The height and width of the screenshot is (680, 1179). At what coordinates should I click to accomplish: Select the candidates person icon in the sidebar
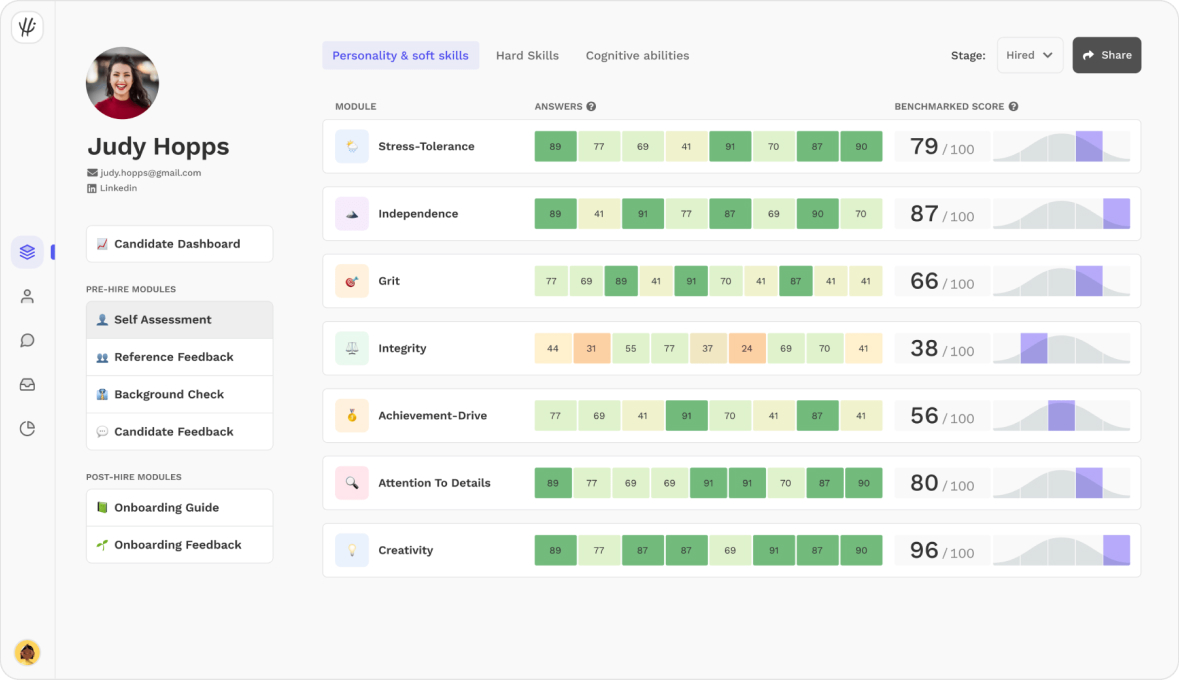(27, 296)
